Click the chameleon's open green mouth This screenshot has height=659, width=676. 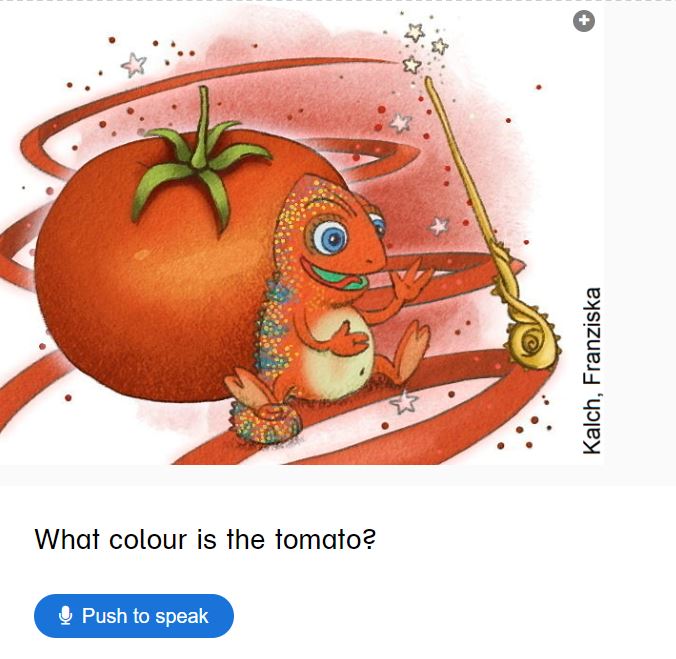coord(339,278)
